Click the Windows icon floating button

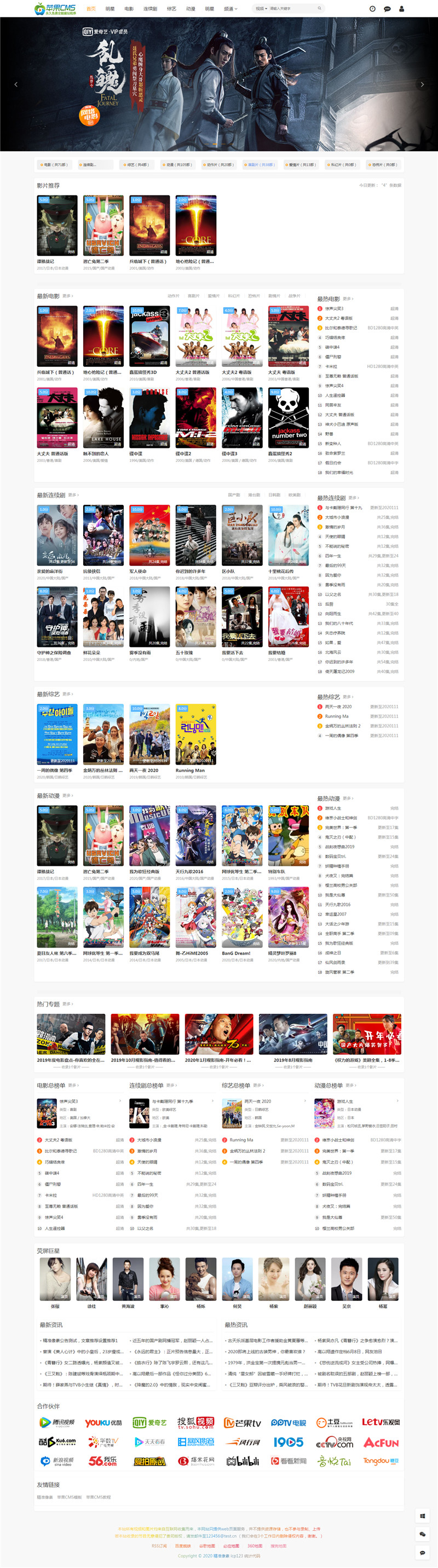click(422, 1515)
